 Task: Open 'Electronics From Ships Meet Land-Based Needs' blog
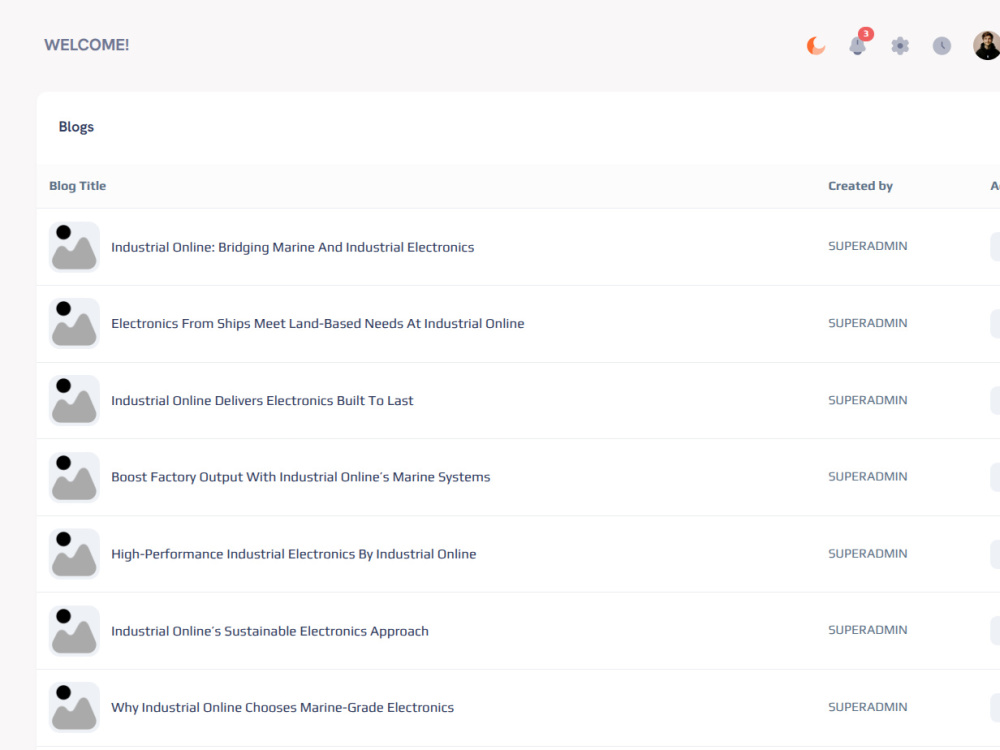click(x=318, y=323)
